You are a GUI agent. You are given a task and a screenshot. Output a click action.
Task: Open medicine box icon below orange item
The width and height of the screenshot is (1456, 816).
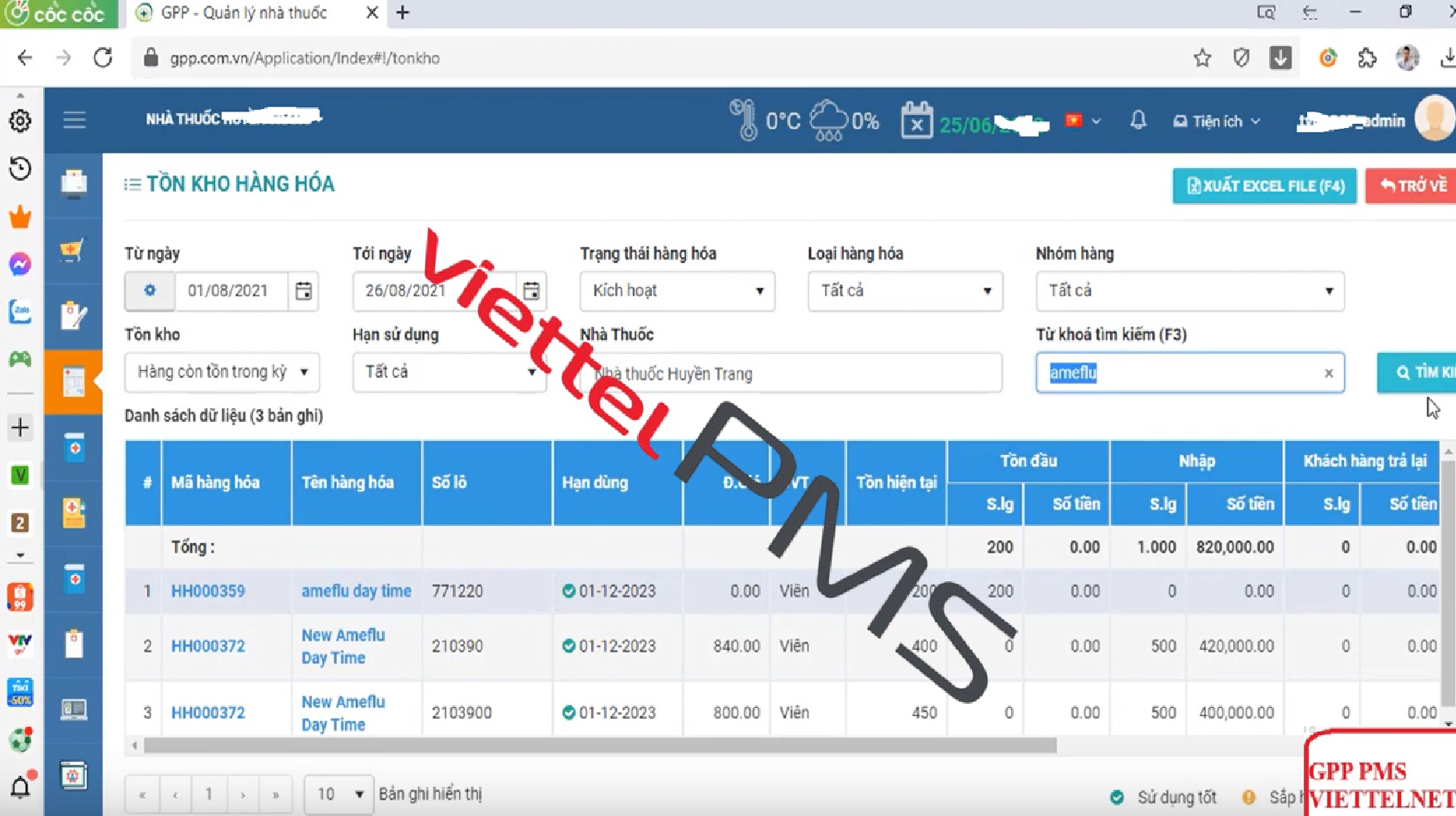74,448
